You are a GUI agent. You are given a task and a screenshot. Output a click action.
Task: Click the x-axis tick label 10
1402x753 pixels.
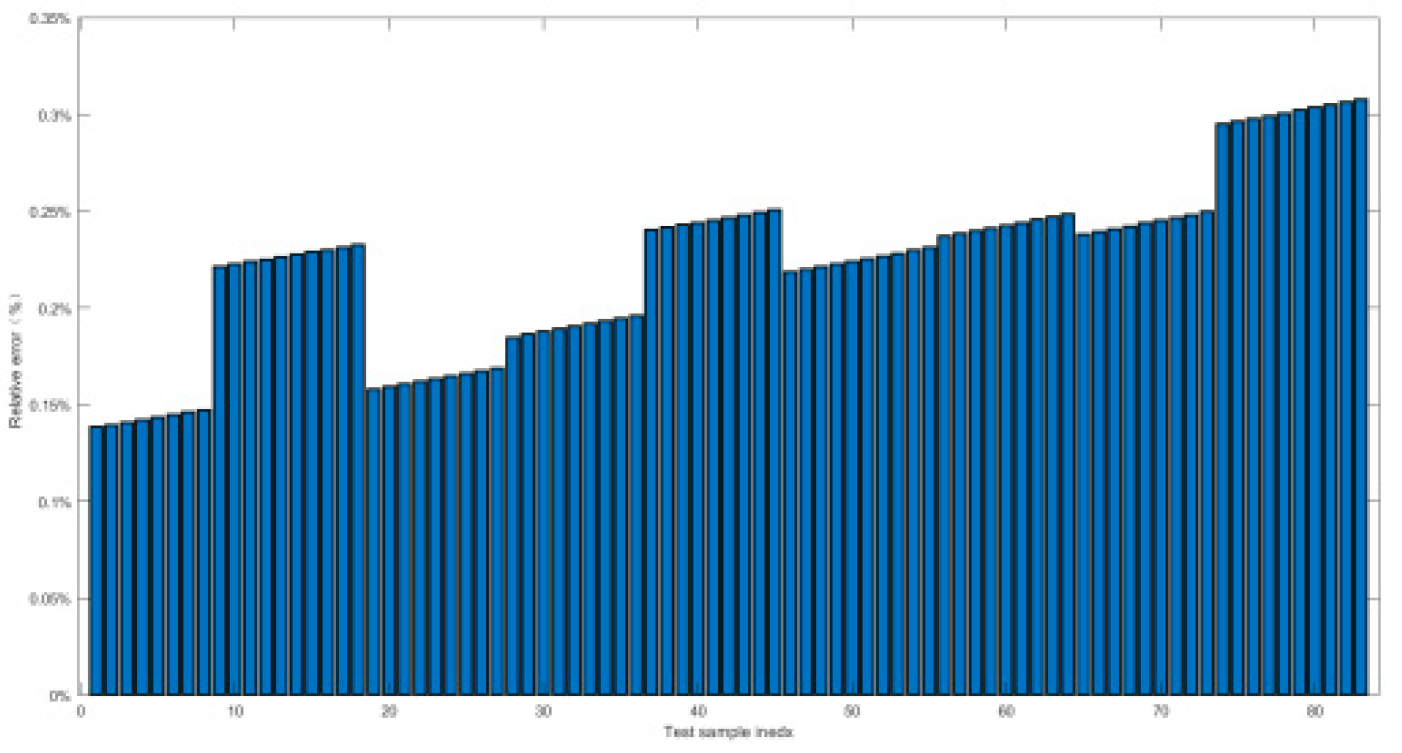[x=235, y=712]
